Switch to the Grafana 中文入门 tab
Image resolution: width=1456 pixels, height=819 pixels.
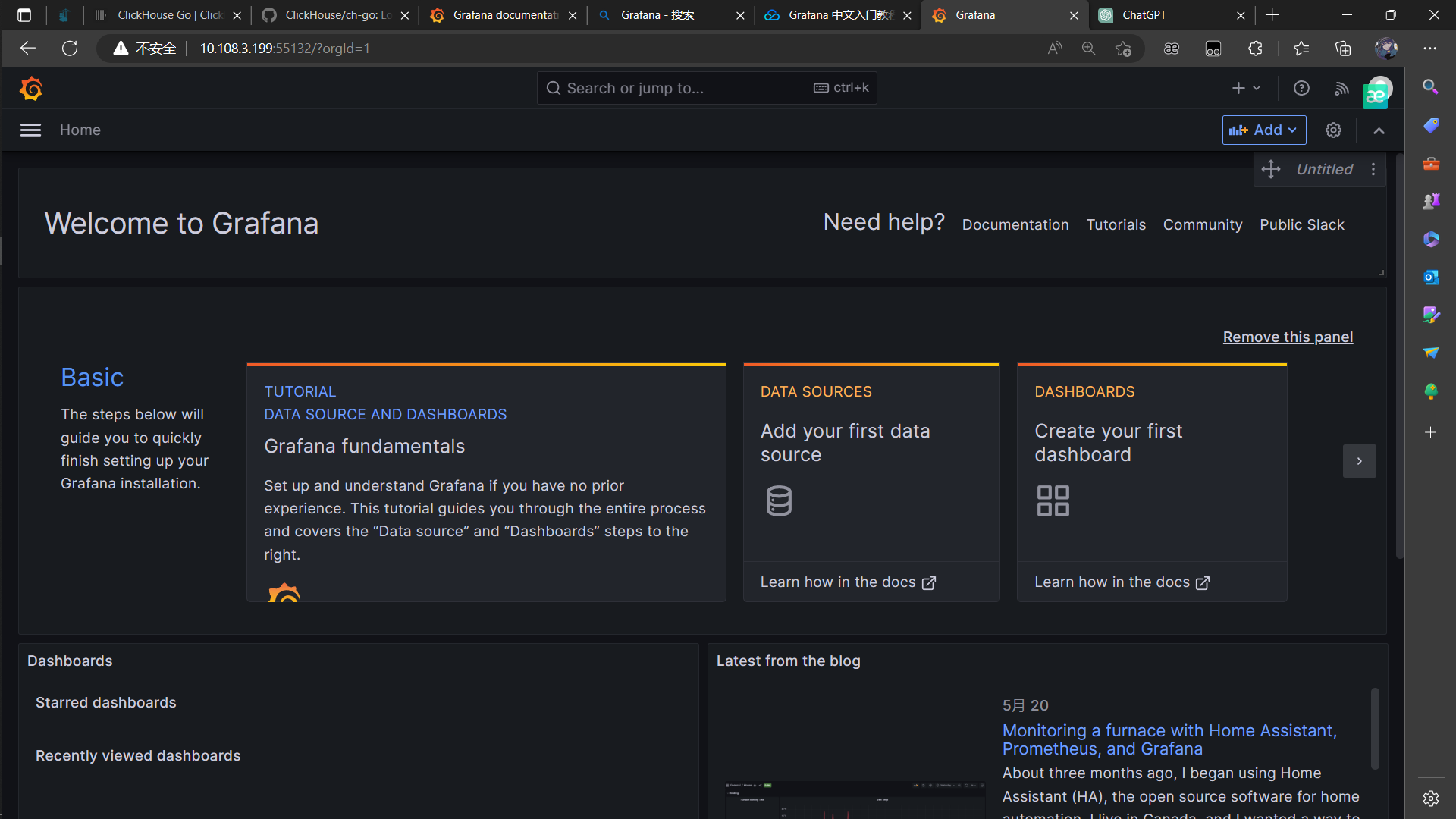coord(837,15)
